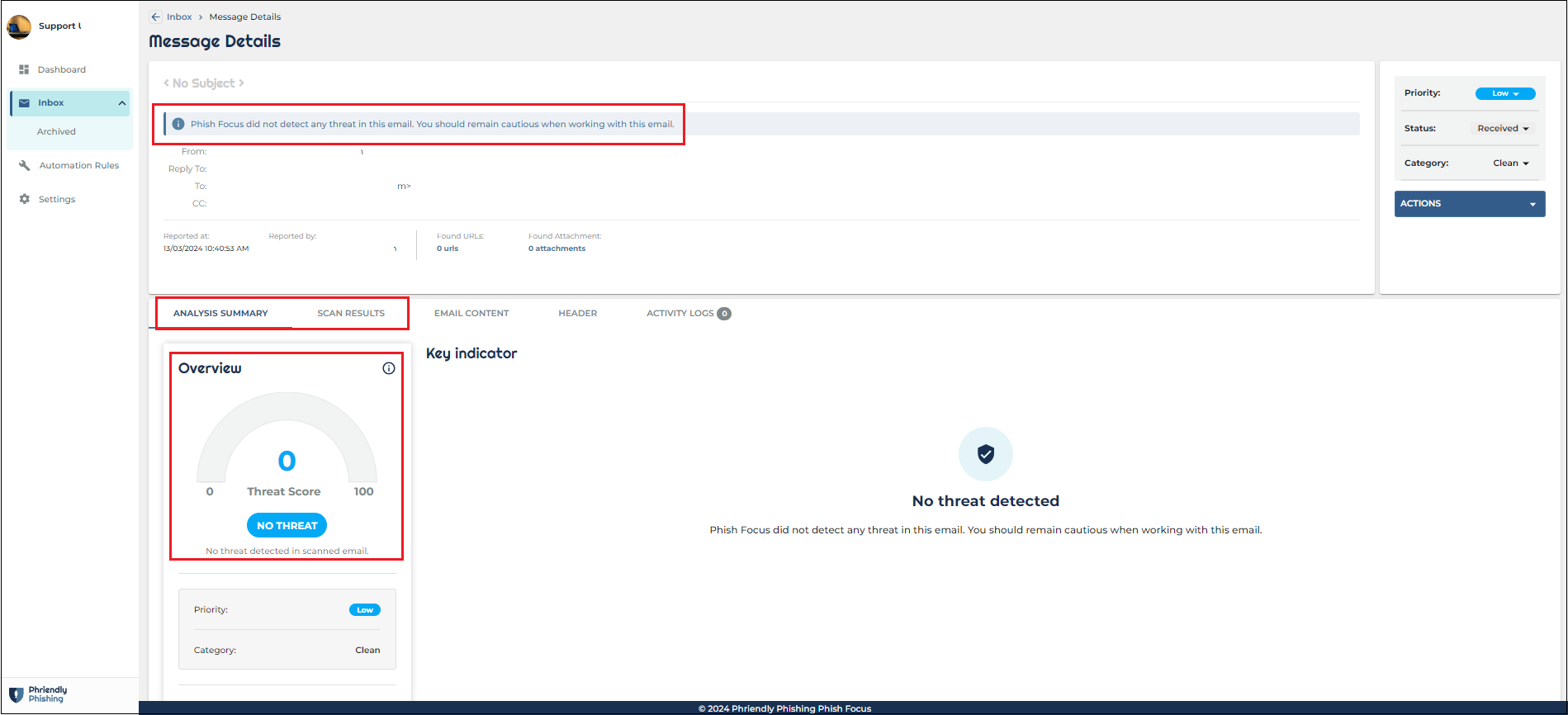
Task: Click the No Subject title
Action: click(x=204, y=83)
